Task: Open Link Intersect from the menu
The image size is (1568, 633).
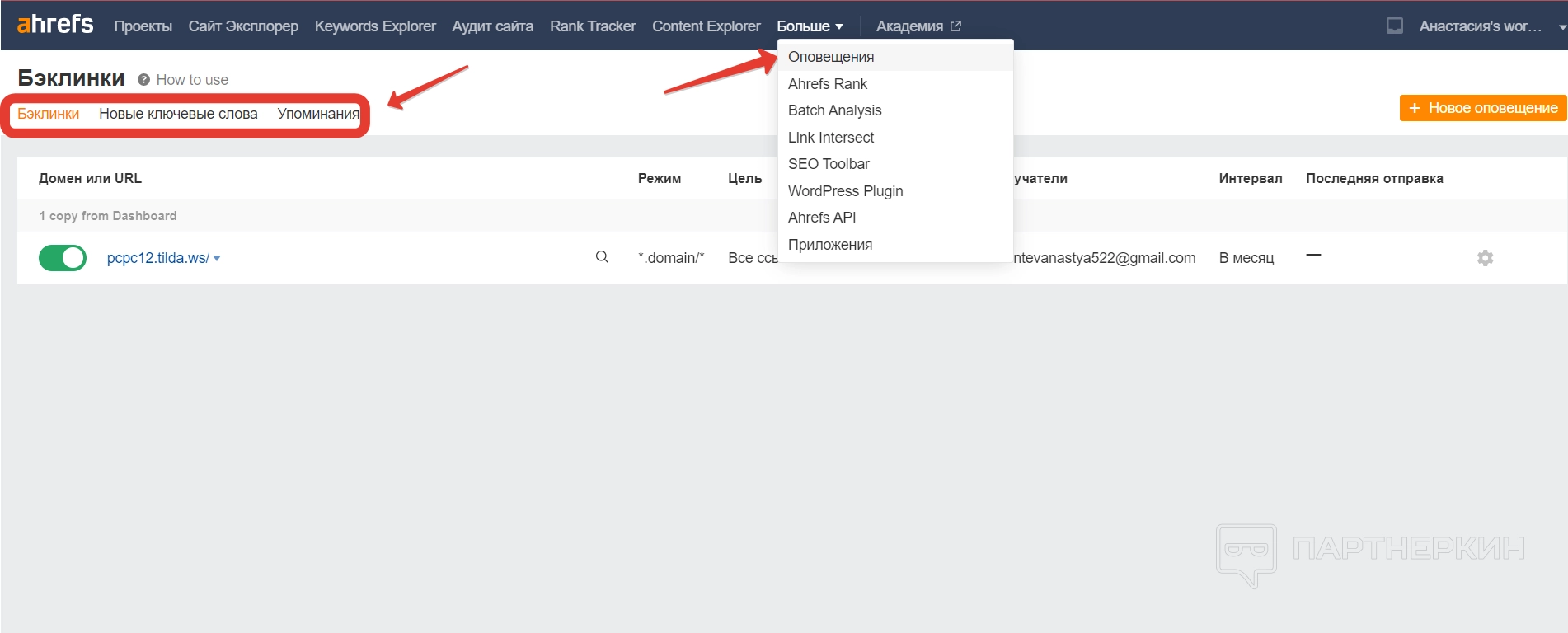Action: coord(830,138)
